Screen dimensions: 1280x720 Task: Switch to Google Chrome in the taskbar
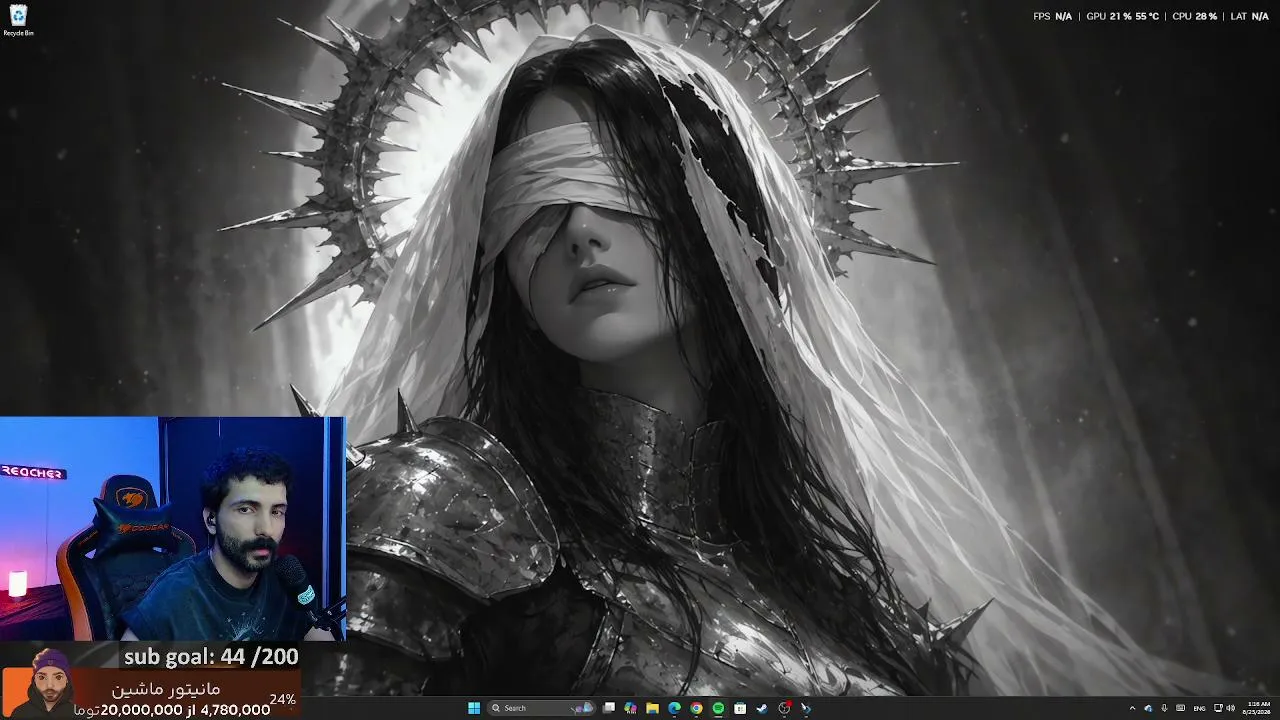pyautogui.click(x=696, y=708)
